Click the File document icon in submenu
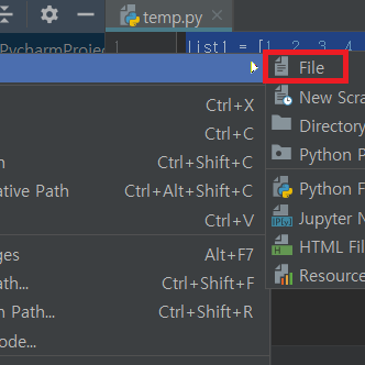The image size is (365, 365). pyautogui.click(x=281, y=66)
